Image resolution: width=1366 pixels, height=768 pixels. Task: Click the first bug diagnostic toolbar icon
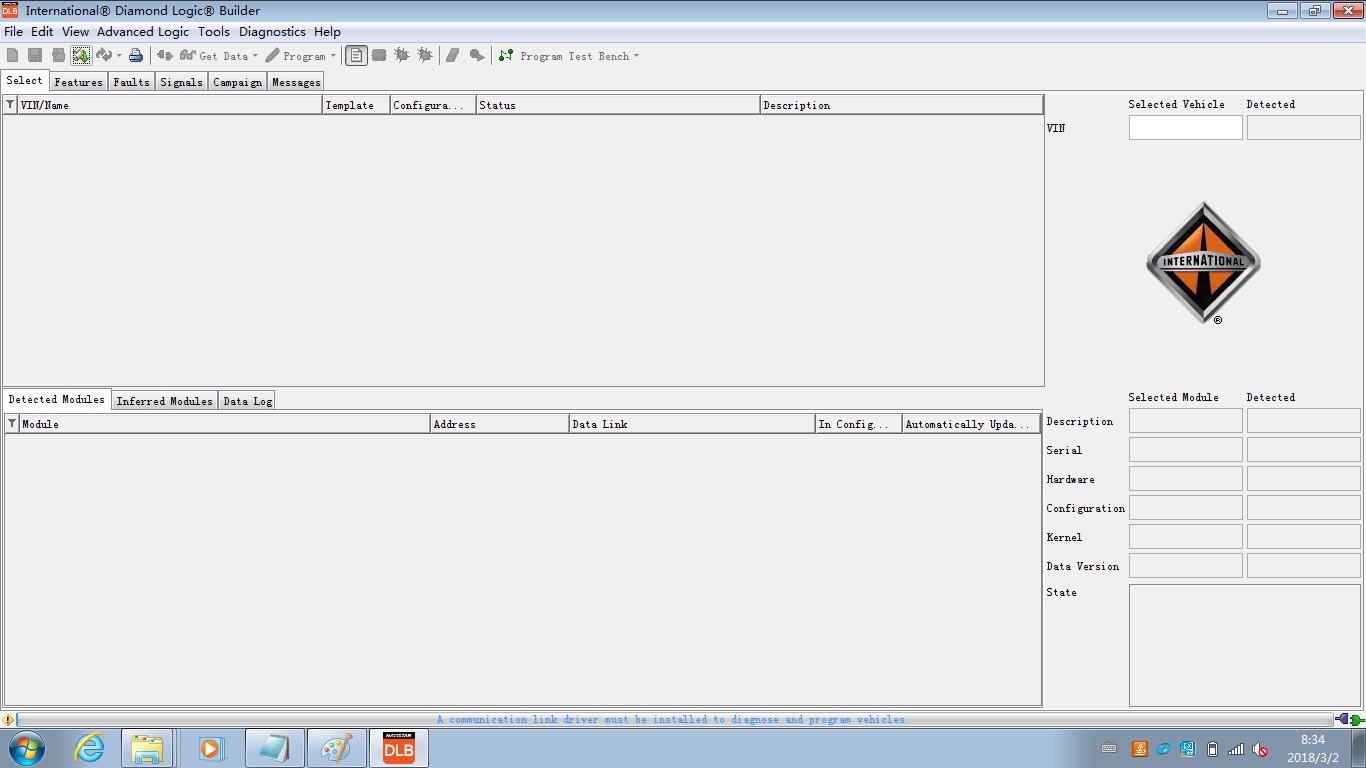pyautogui.click(x=402, y=56)
